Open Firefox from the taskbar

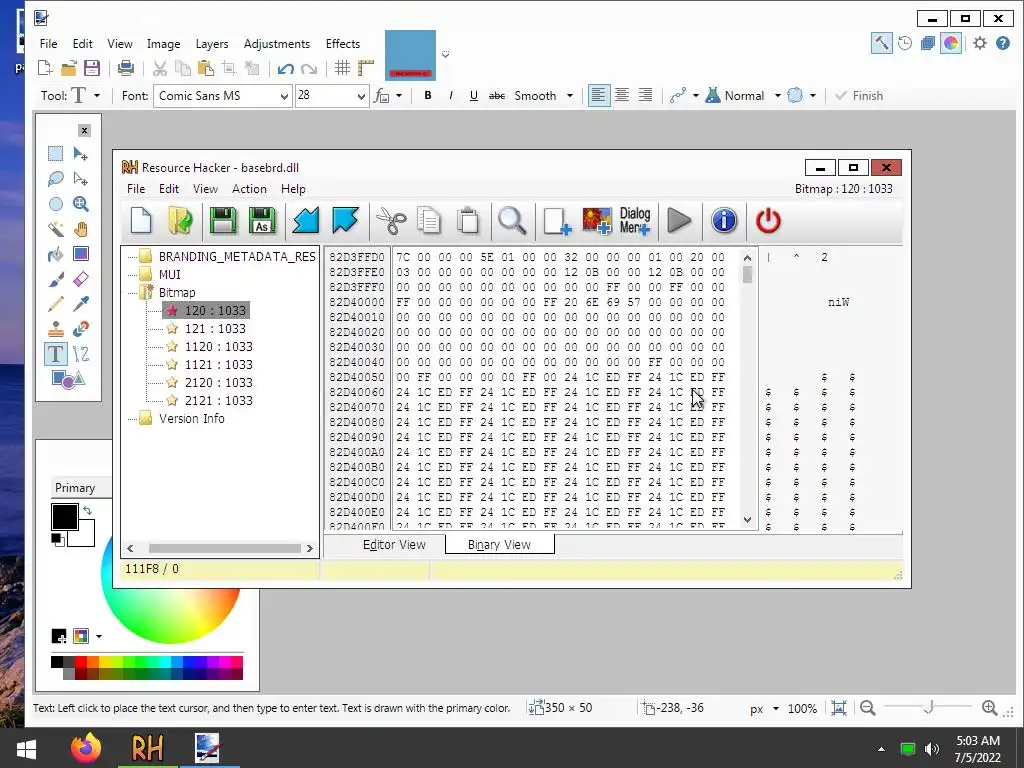pyautogui.click(x=86, y=748)
